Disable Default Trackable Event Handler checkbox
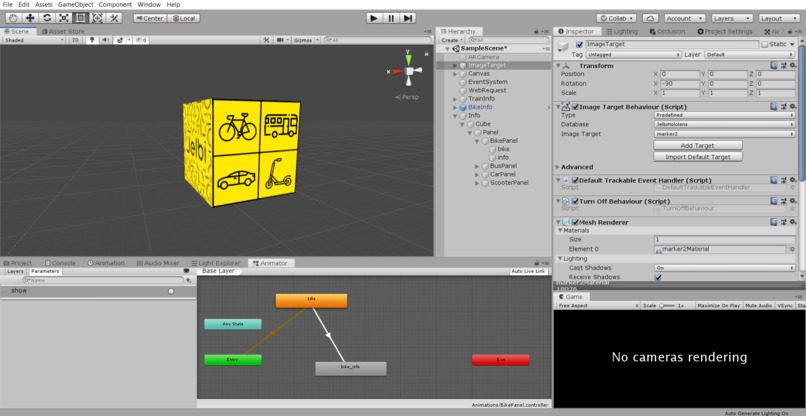Image resolution: width=806 pixels, height=416 pixels. 575,180
